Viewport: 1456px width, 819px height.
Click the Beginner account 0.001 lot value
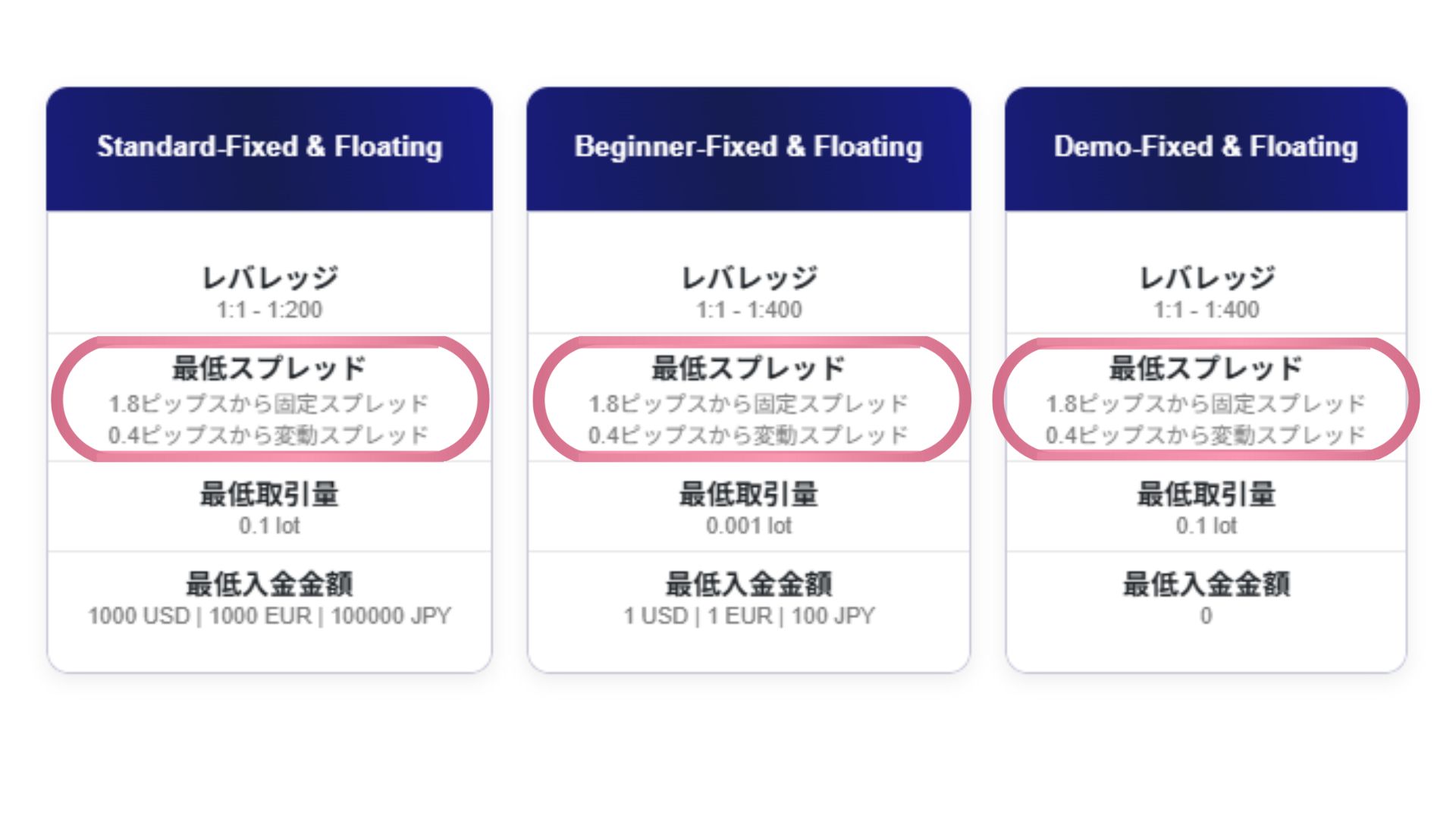coord(748,526)
